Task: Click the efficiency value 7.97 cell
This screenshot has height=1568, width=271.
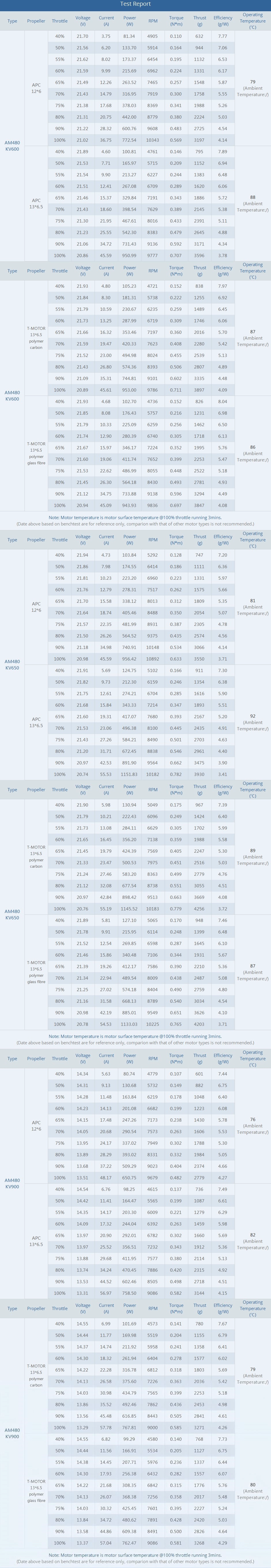Action: 222,286
